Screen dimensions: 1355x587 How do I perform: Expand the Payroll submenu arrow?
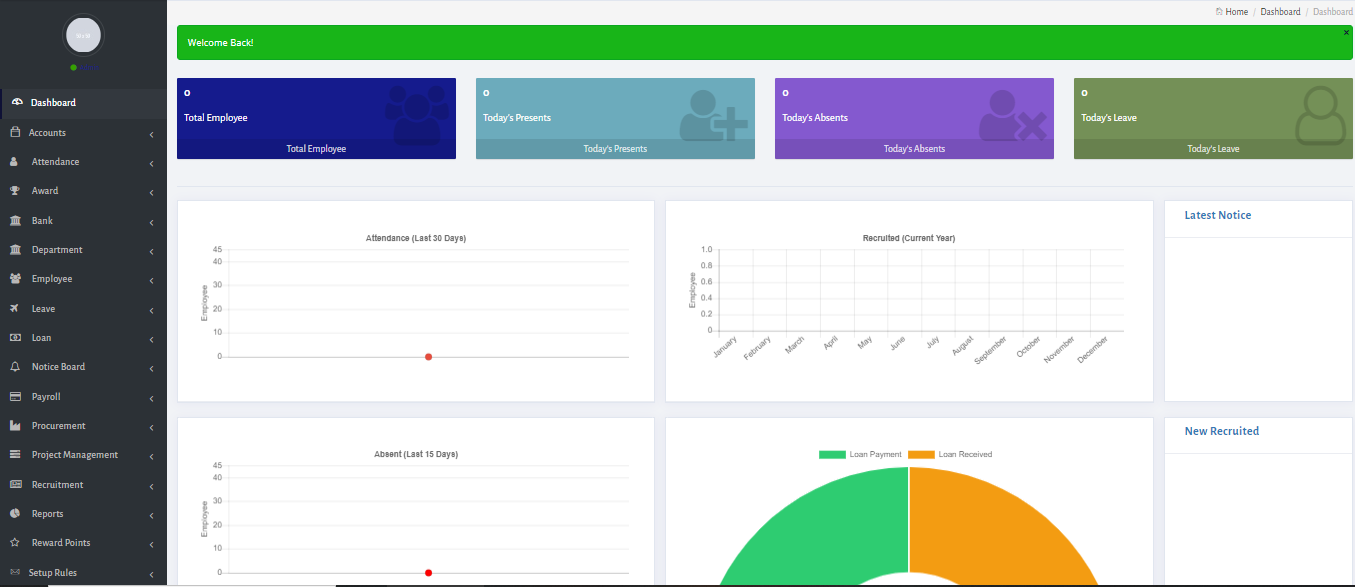pos(151,398)
